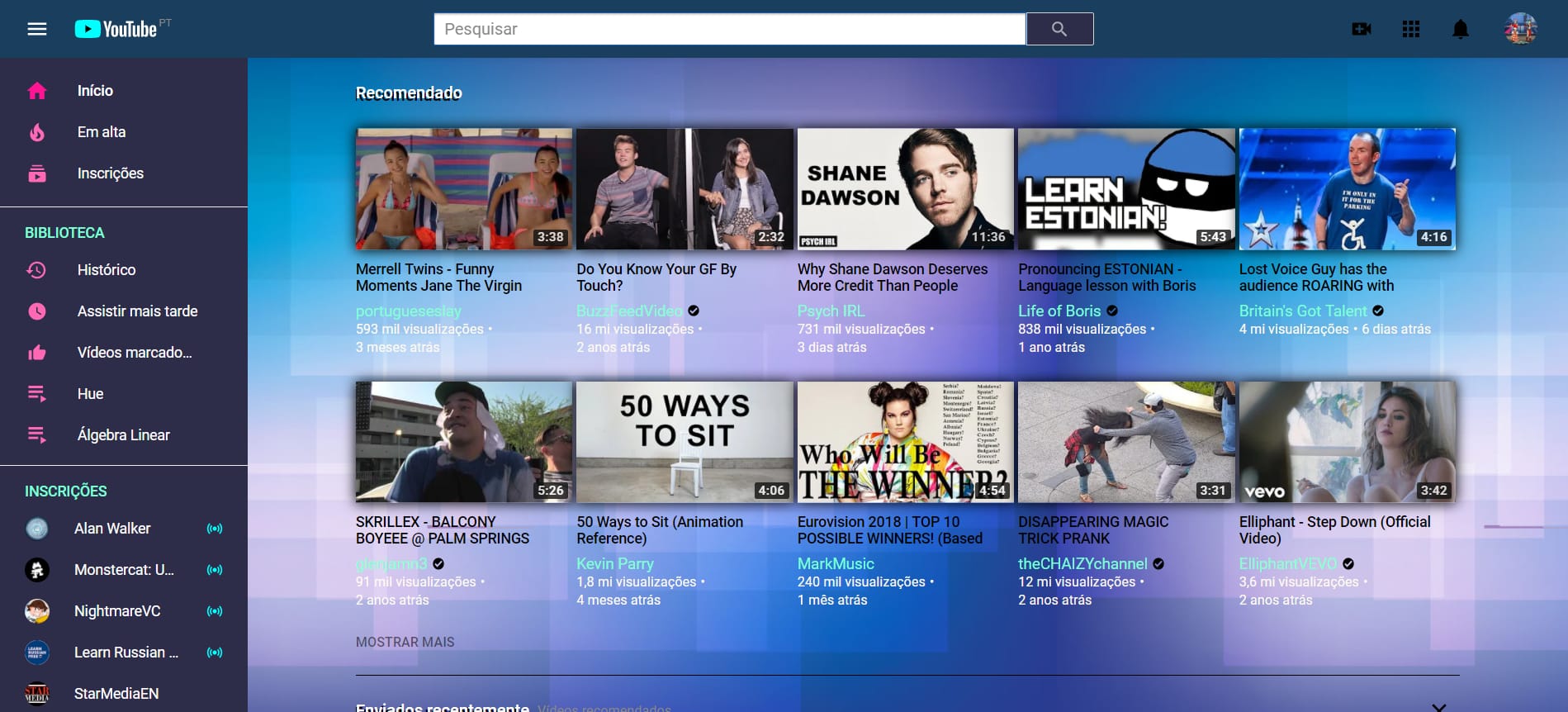Open the INSCRIÇÕES section header

click(66, 491)
